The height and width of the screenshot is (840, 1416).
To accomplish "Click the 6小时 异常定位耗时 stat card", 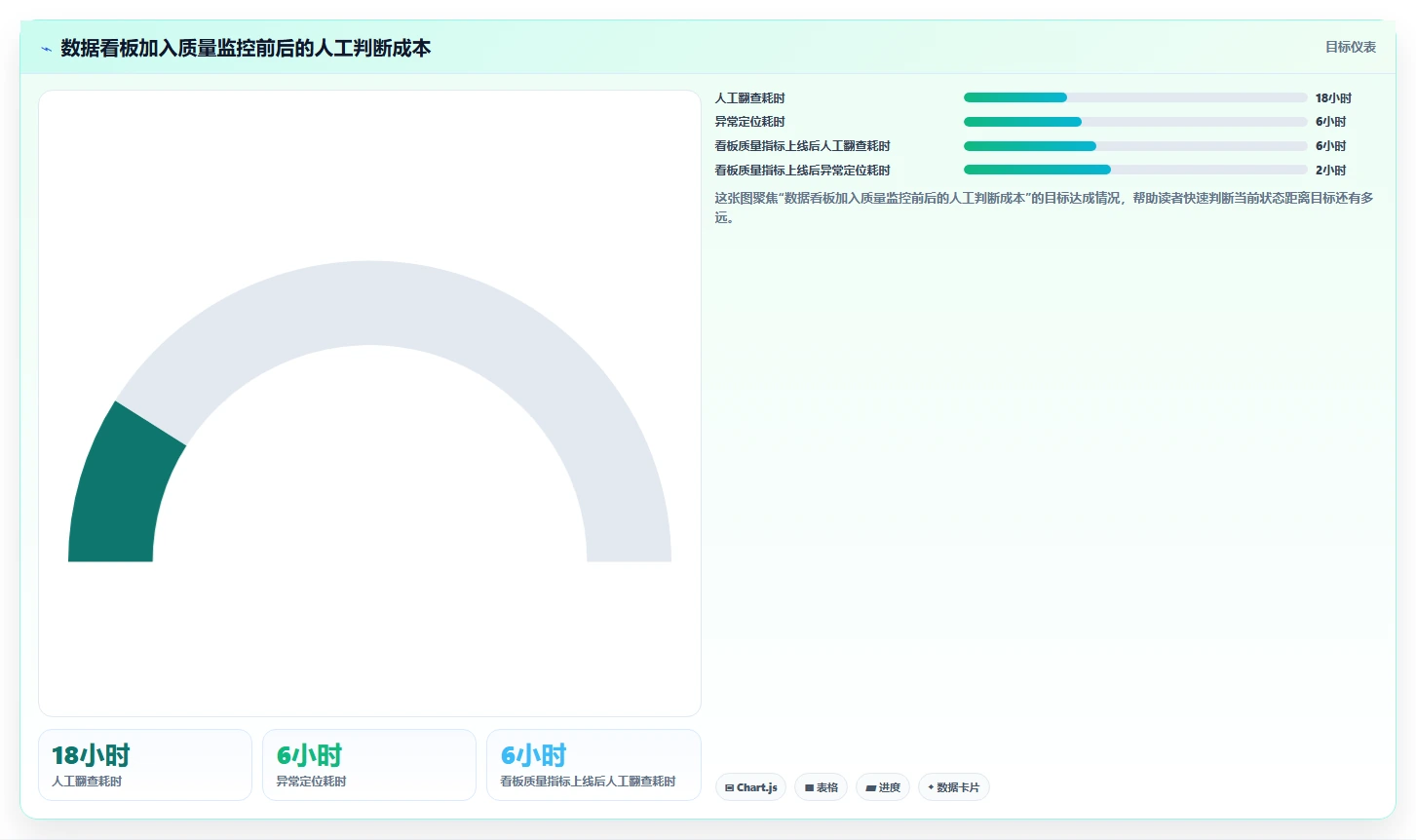I will click(369, 765).
